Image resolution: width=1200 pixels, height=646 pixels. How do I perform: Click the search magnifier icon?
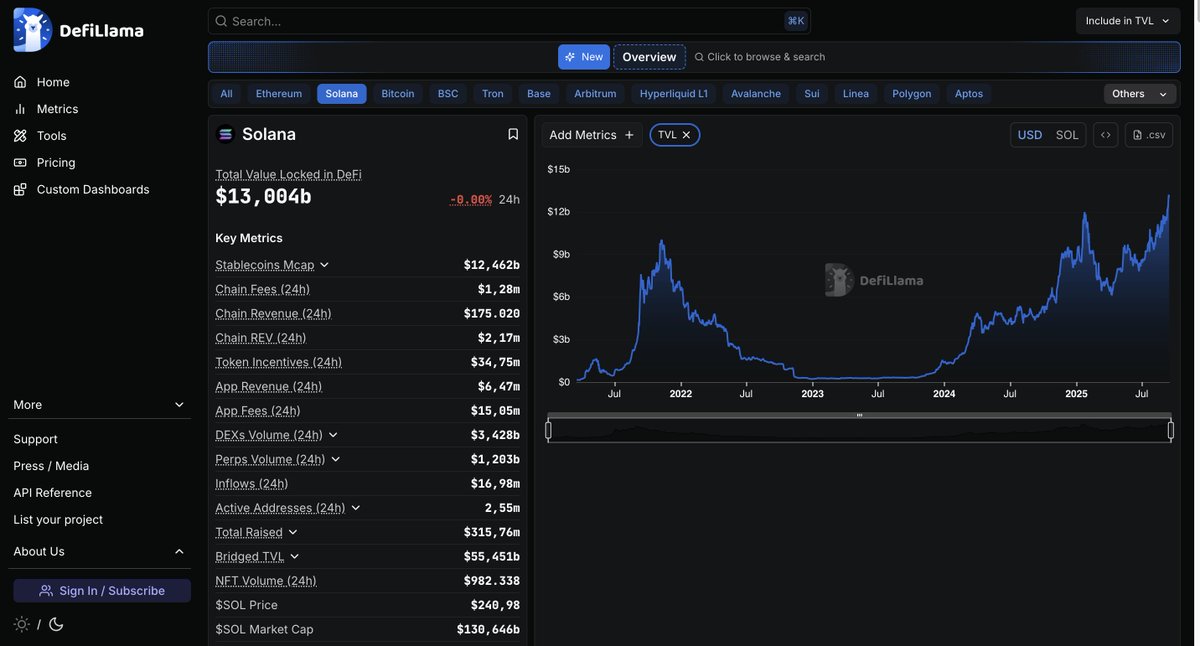[221, 21]
